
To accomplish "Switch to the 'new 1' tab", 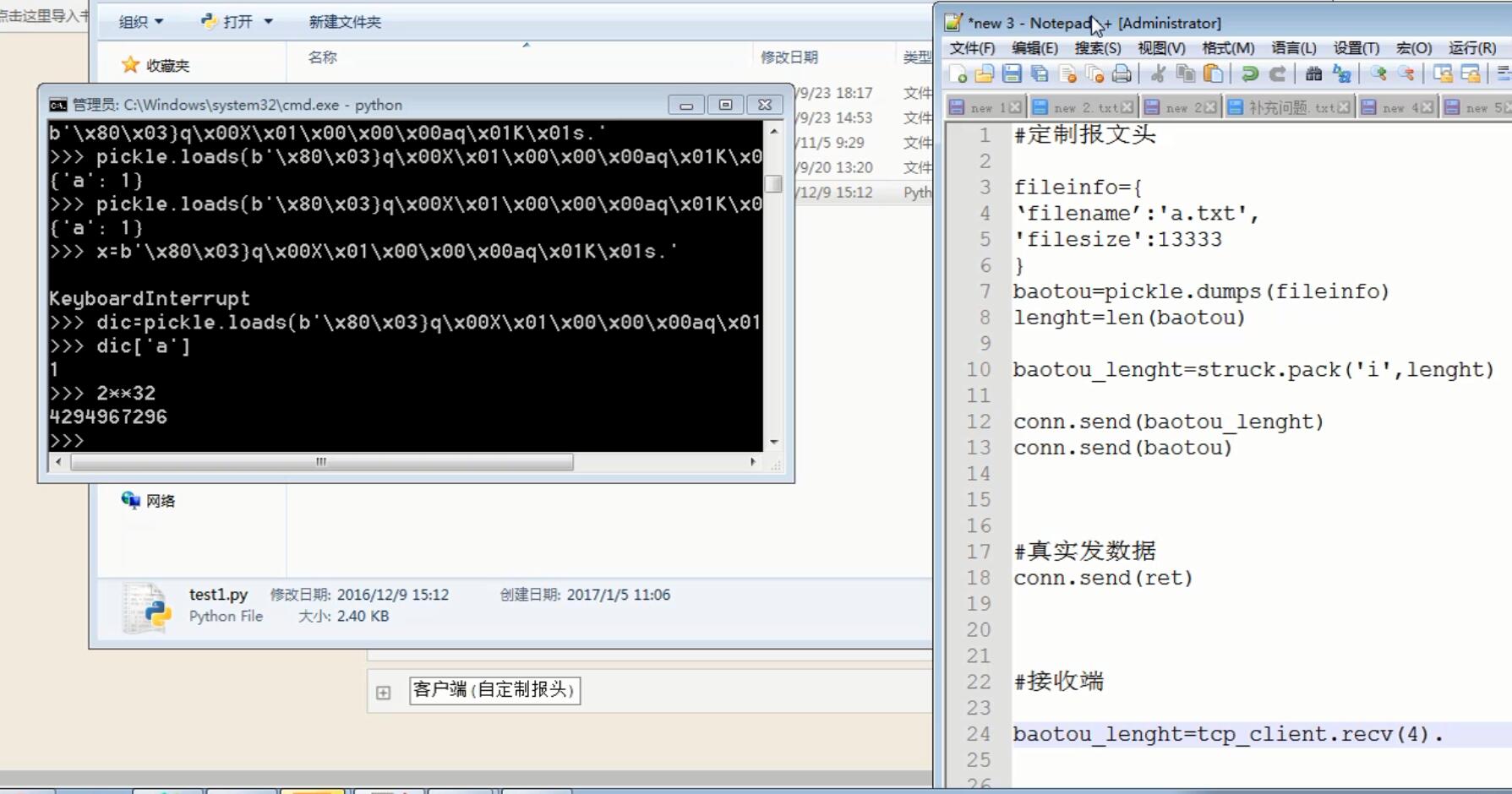I will (x=985, y=107).
